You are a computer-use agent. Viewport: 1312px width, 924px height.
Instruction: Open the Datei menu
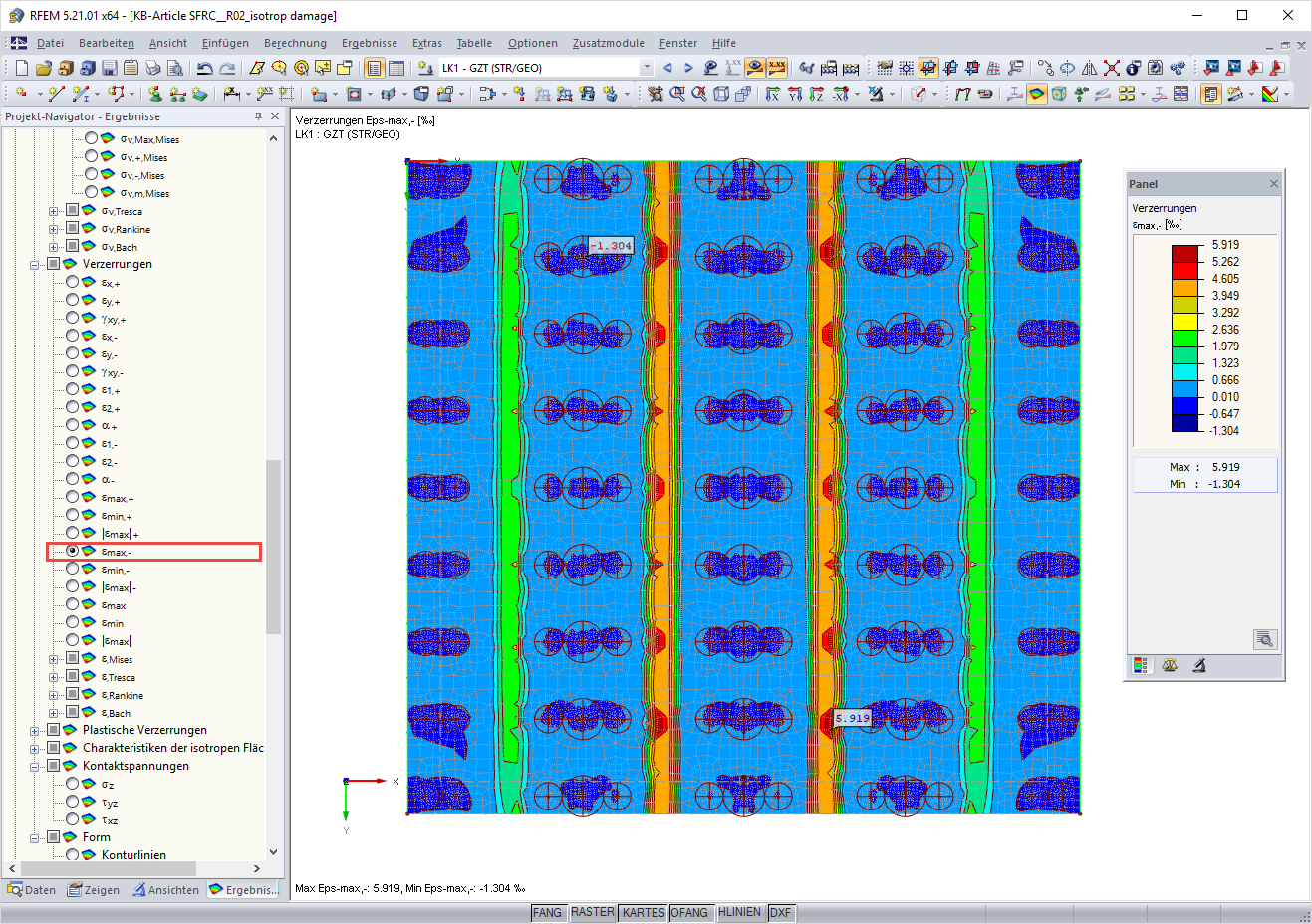point(50,43)
